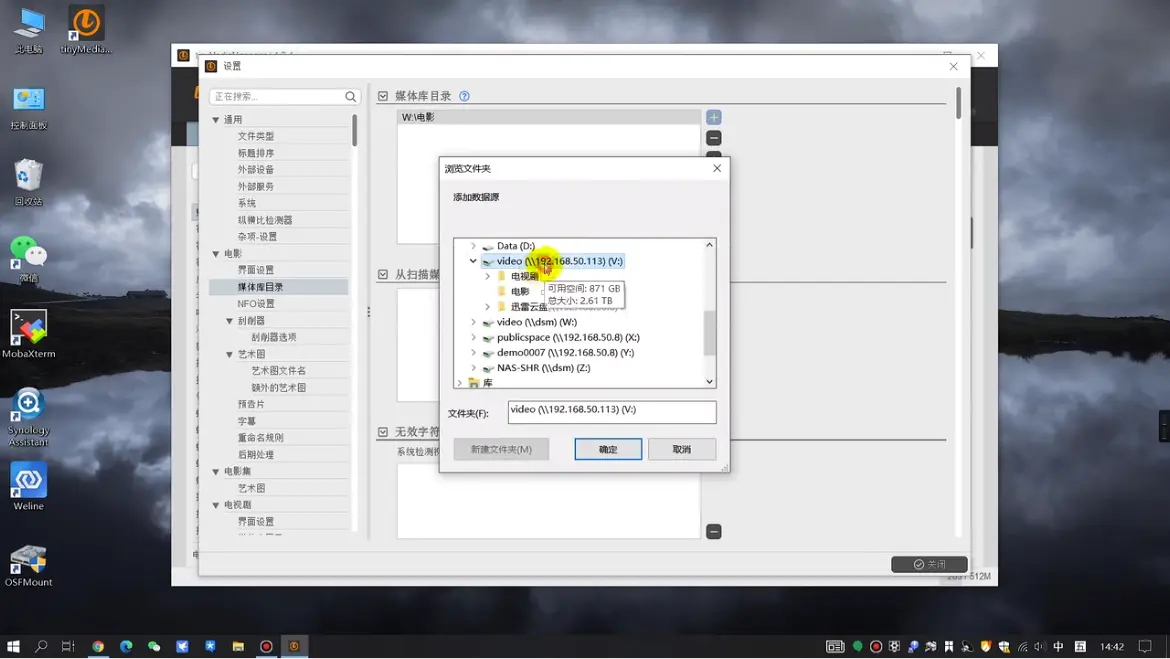Click the 确定 button

(x=608, y=450)
